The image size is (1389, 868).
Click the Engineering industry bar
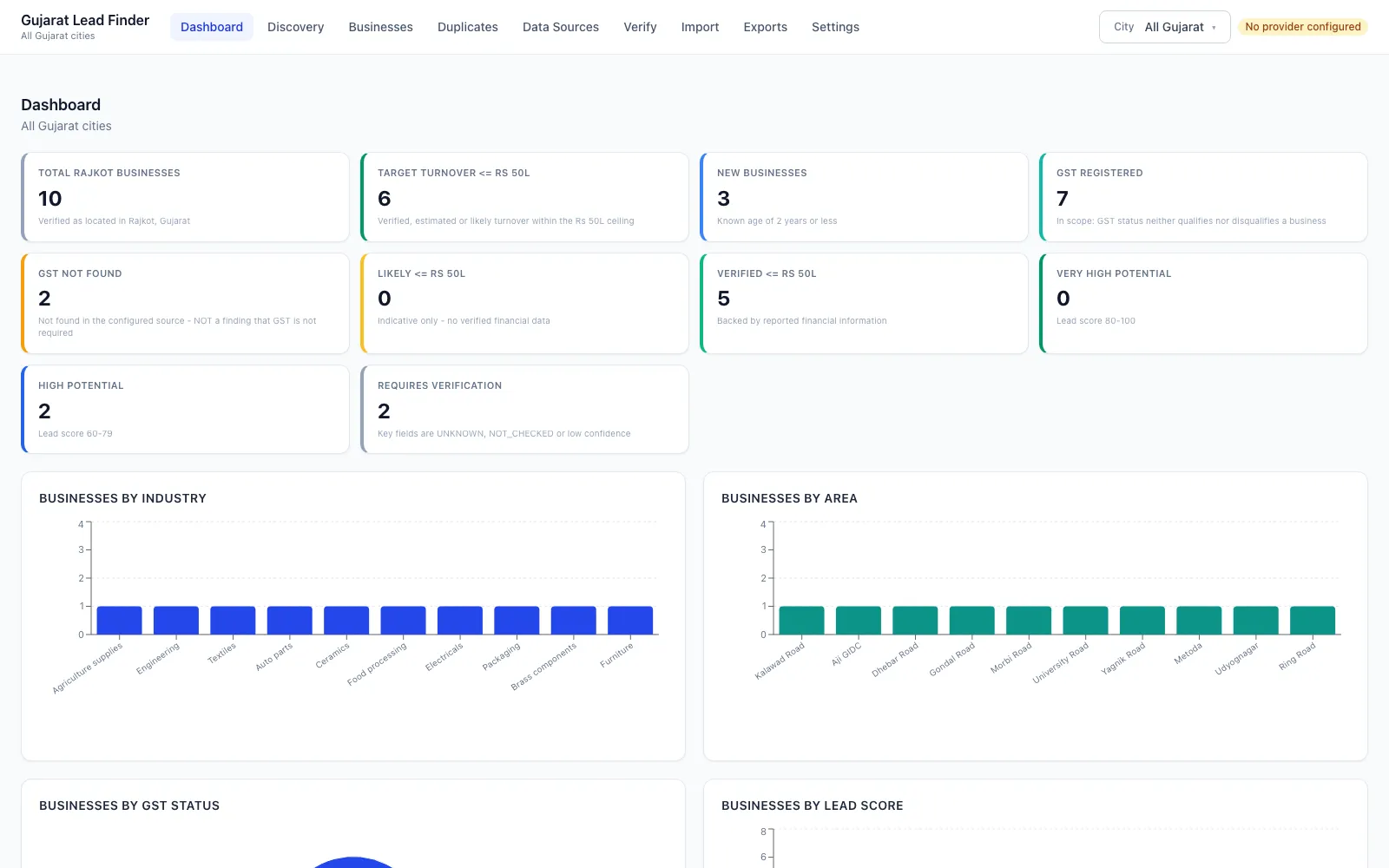pos(176,621)
